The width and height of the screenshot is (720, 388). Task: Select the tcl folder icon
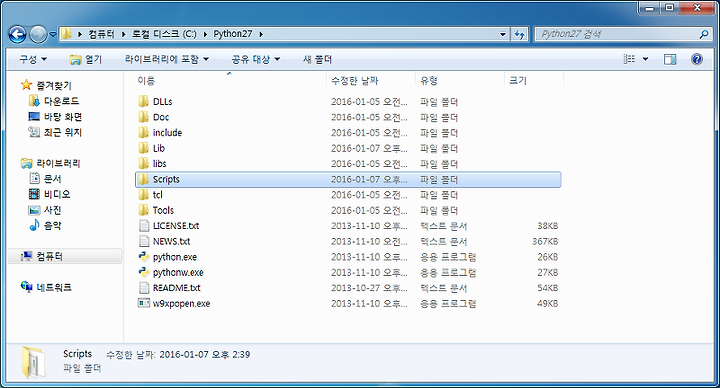tap(144, 195)
